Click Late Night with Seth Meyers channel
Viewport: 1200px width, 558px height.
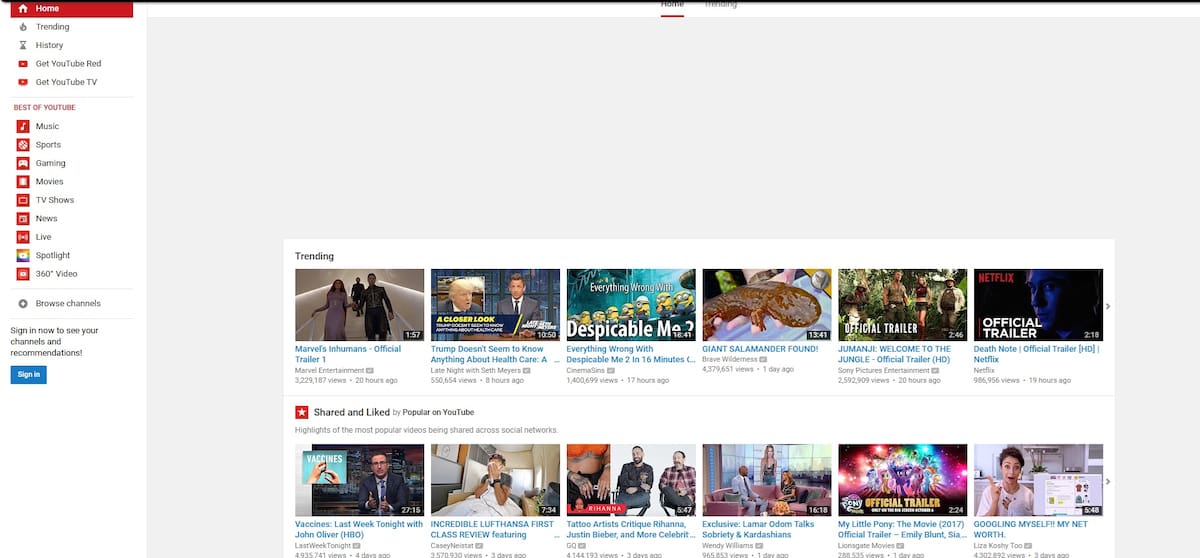pyautogui.click(x=476, y=370)
